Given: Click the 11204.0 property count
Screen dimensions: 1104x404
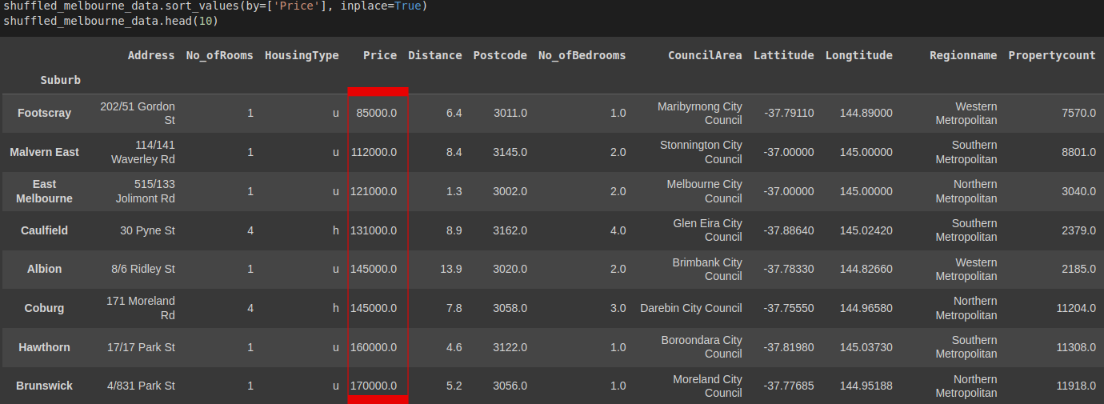Looking at the screenshot, I should click(x=1076, y=308).
